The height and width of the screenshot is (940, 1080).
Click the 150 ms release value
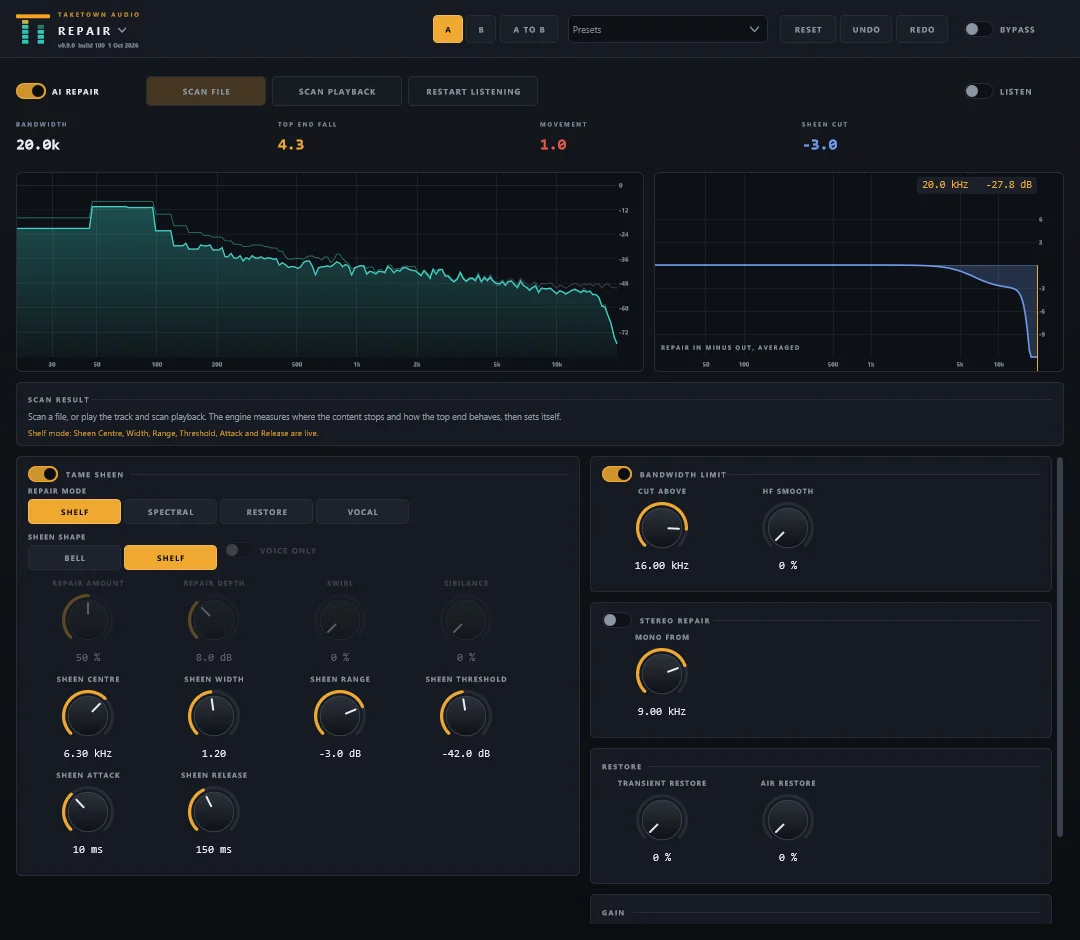click(x=214, y=850)
